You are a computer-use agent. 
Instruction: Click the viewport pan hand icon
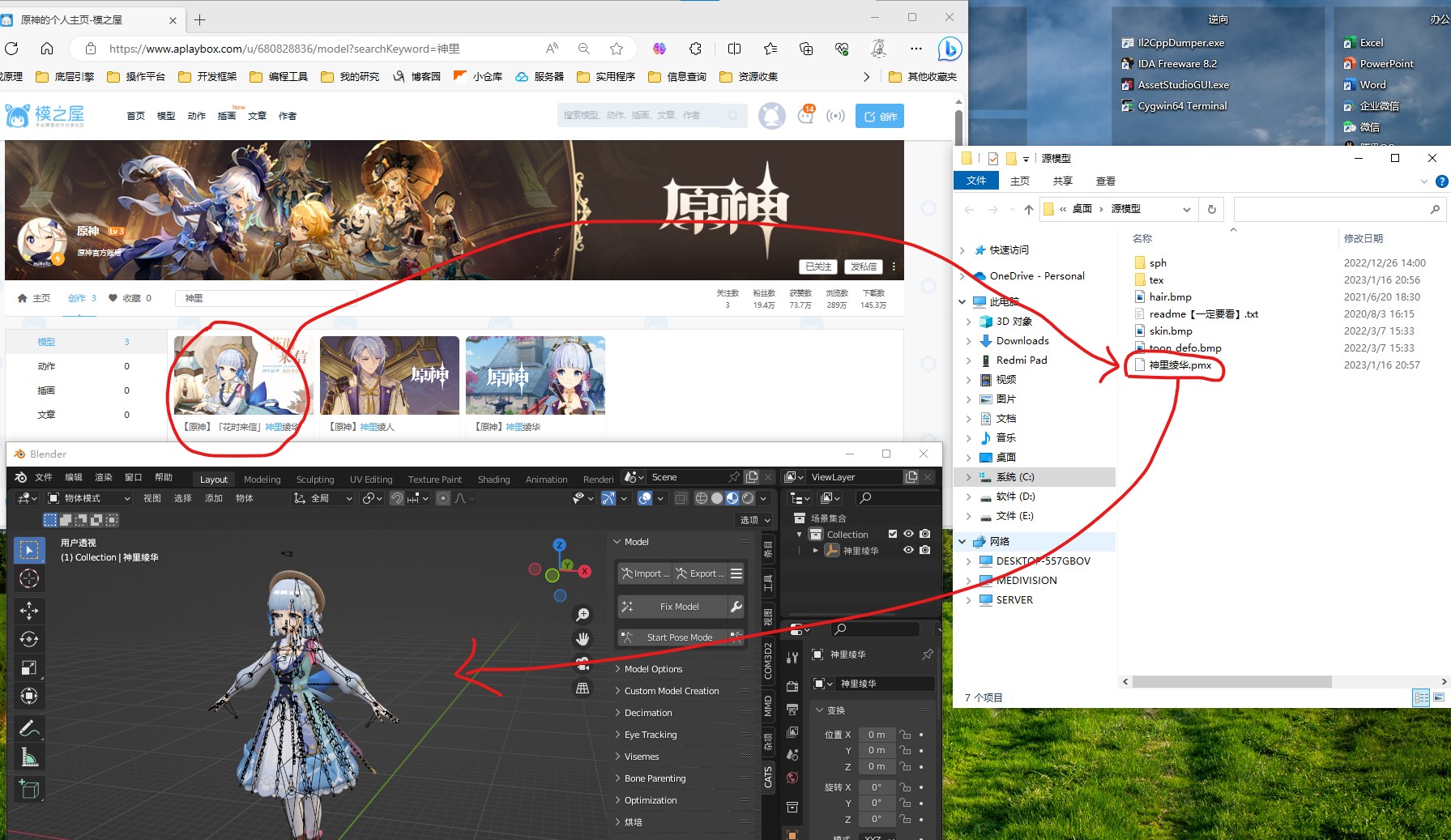[583, 639]
